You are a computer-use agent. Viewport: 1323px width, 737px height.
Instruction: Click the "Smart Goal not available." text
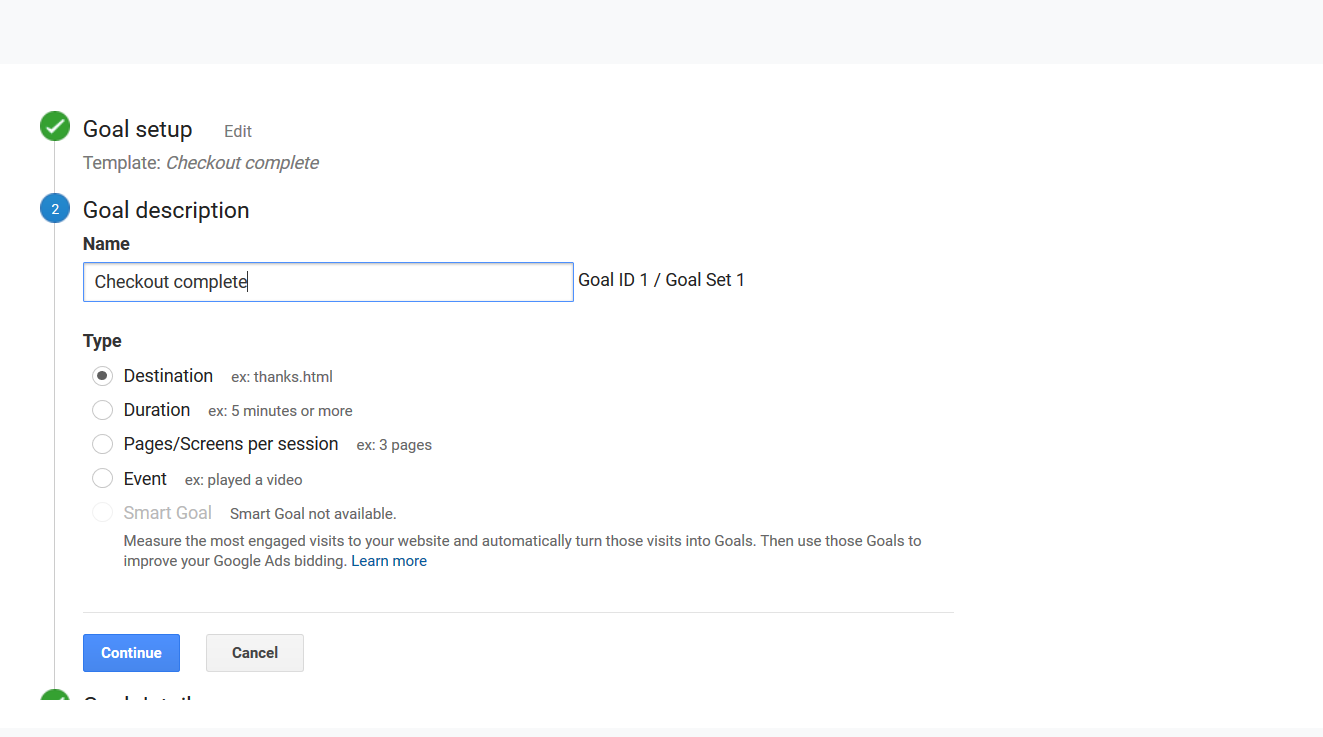click(x=313, y=514)
